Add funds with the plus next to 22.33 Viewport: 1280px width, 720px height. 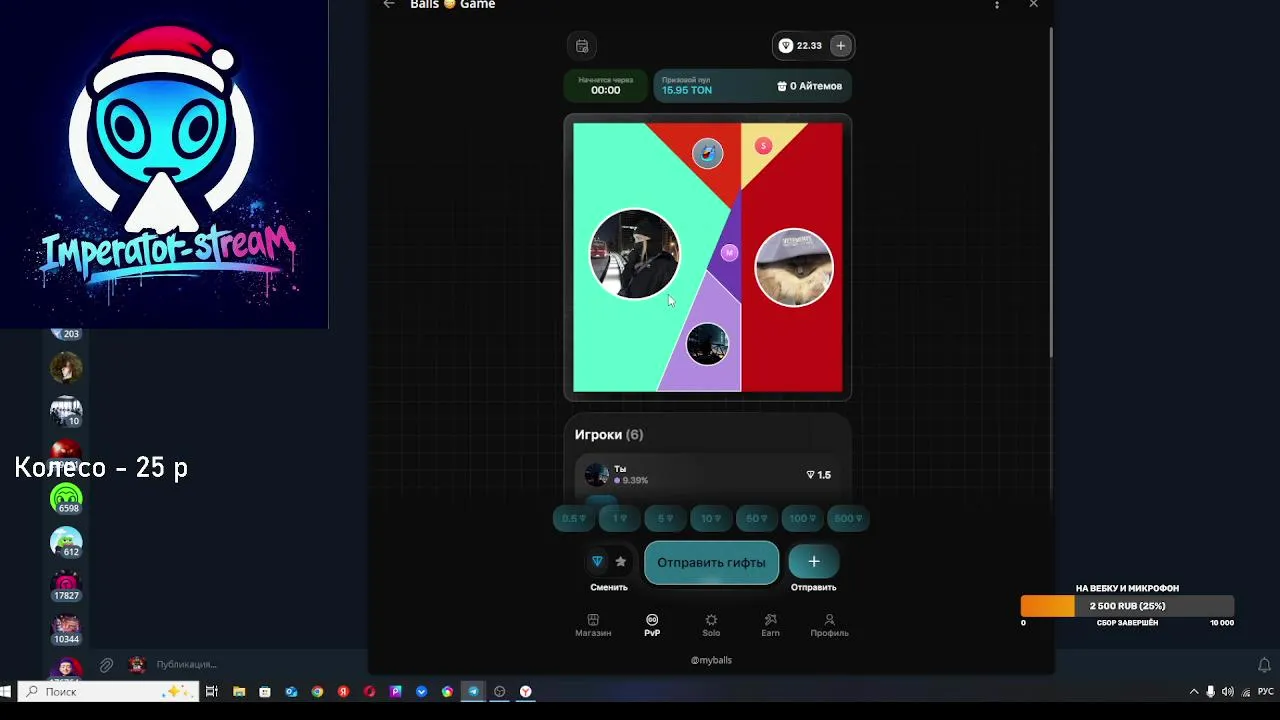tap(840, 46)
